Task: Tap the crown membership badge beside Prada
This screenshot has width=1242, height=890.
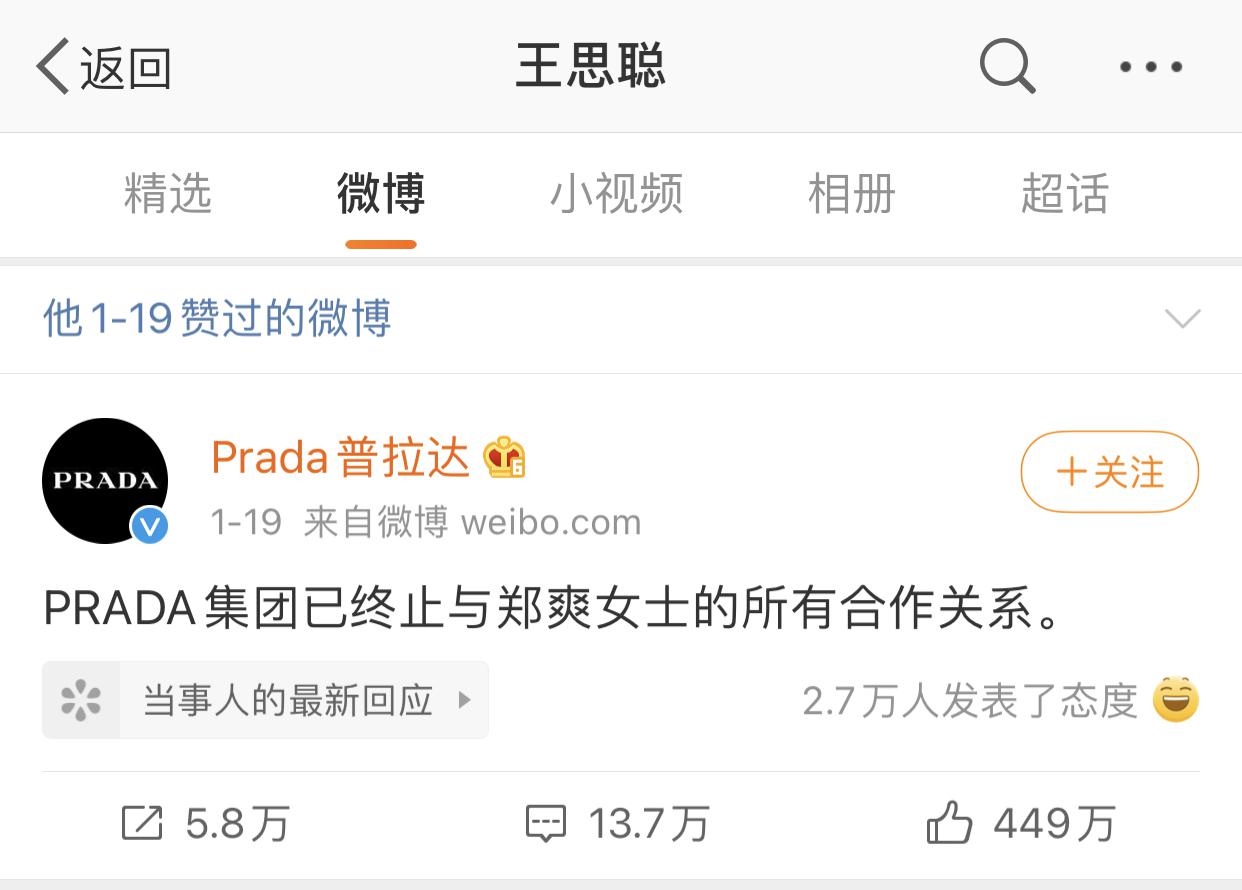Action: click(x=505, y=458)
